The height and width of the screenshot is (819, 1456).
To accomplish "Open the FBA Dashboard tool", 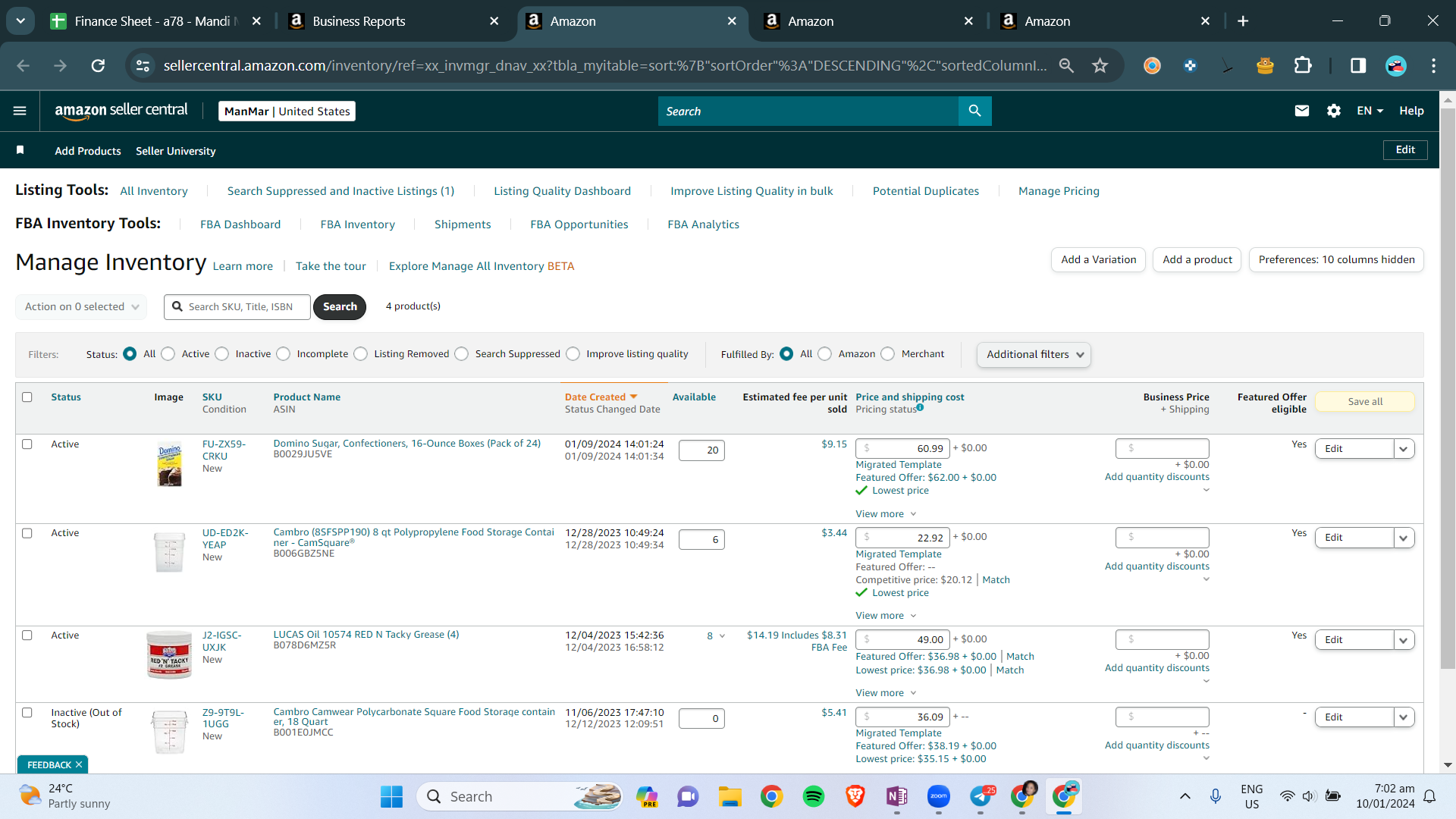I will (240, 224).
